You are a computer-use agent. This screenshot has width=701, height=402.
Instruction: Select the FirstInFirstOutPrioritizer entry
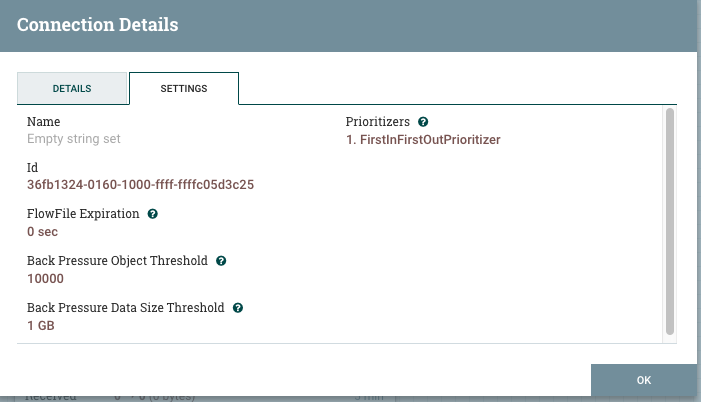point(423,140)
